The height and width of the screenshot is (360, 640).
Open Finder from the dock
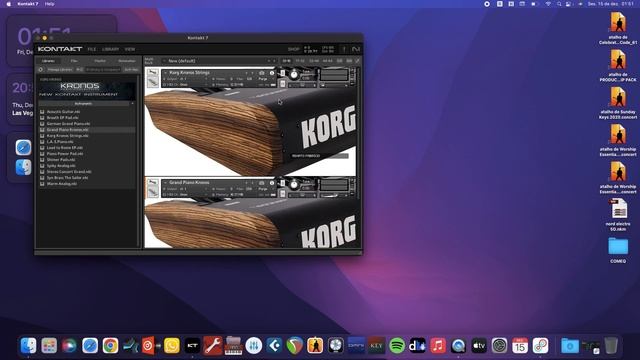tap(28, 346)
